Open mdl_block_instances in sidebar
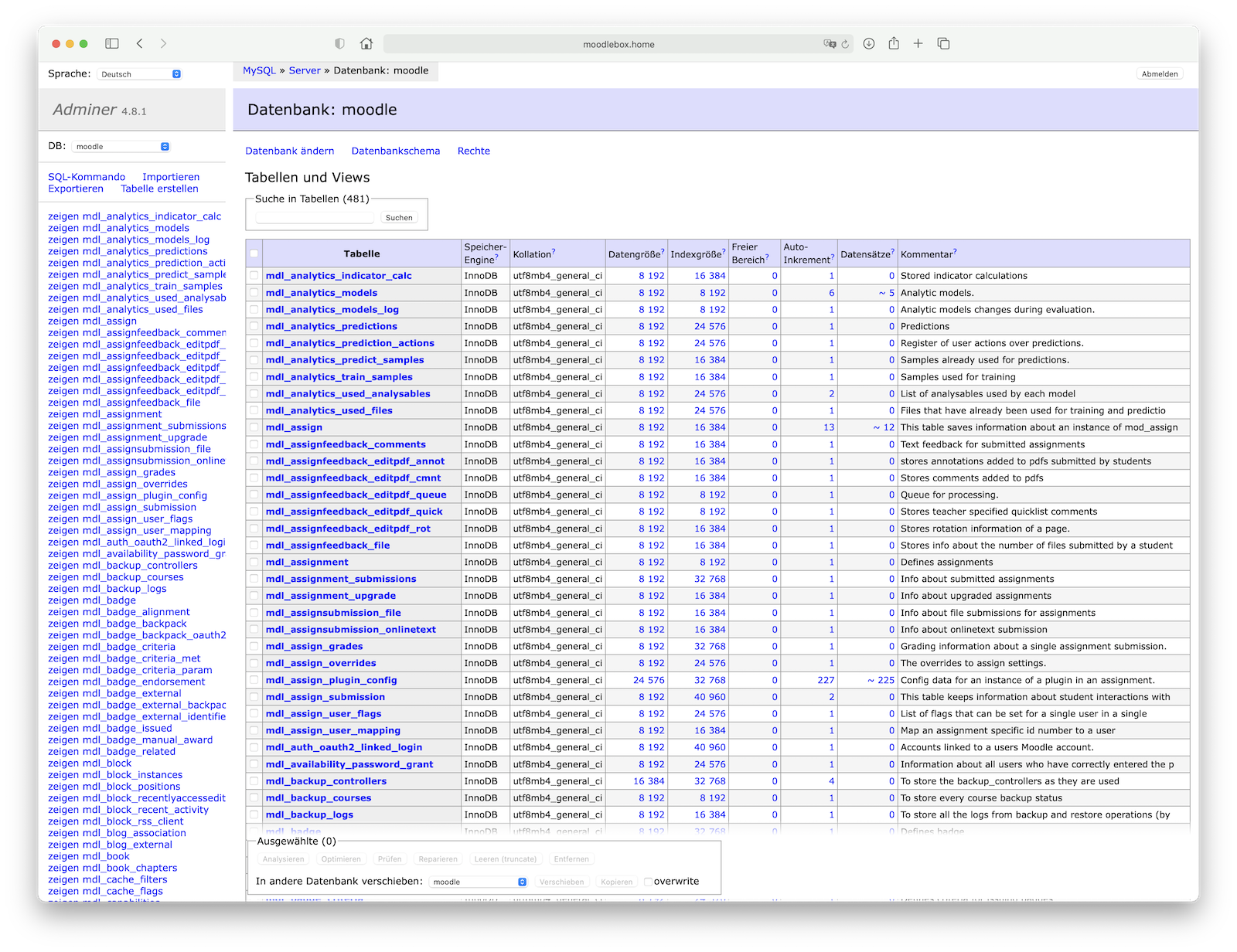Screen dimensions: 1237x952 click(x=131, y=775)
